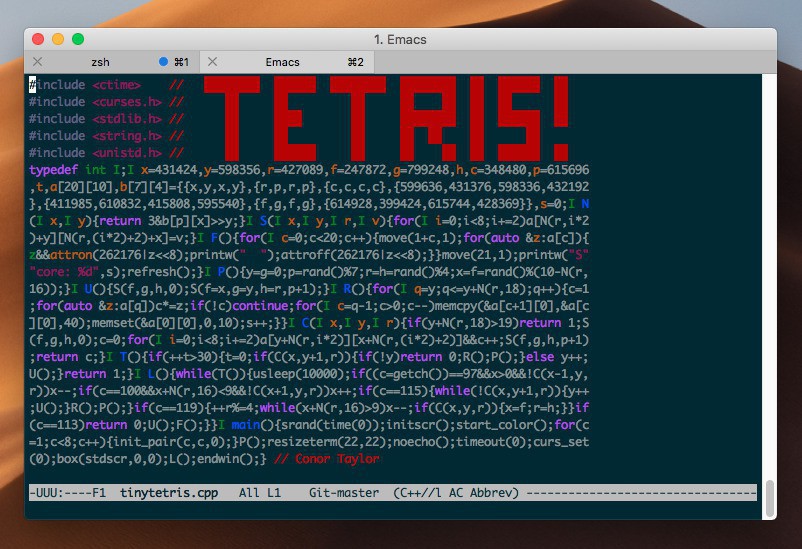Click the -UUU:----F1 status in mode line
This screenshot has width=802, height=549.
[68, 493]
